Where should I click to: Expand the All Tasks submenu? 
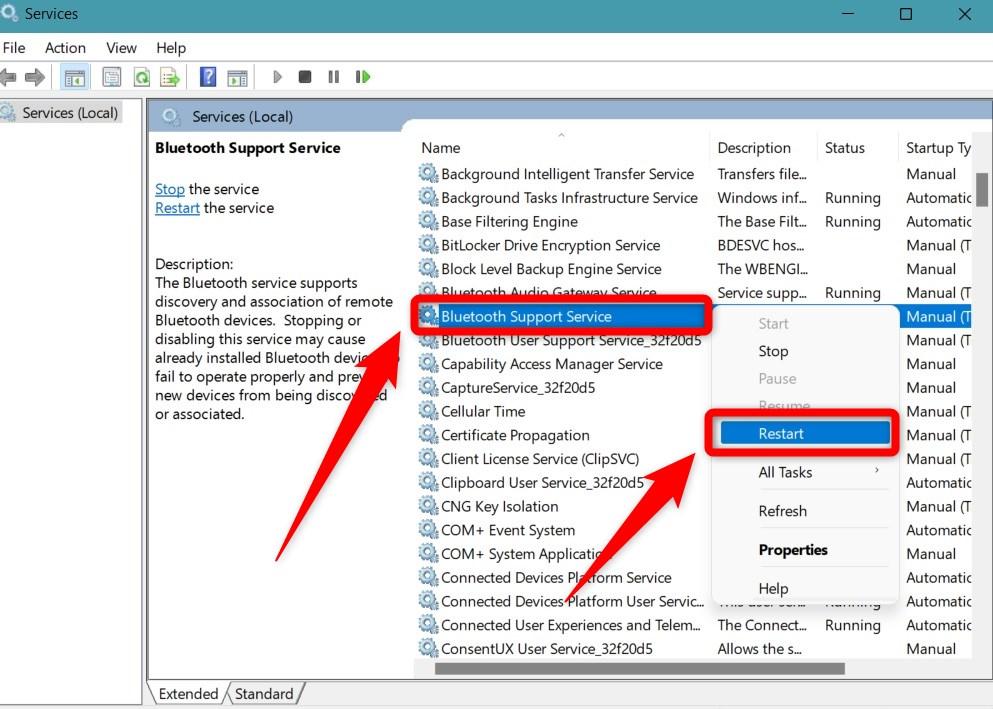point(785,472)
